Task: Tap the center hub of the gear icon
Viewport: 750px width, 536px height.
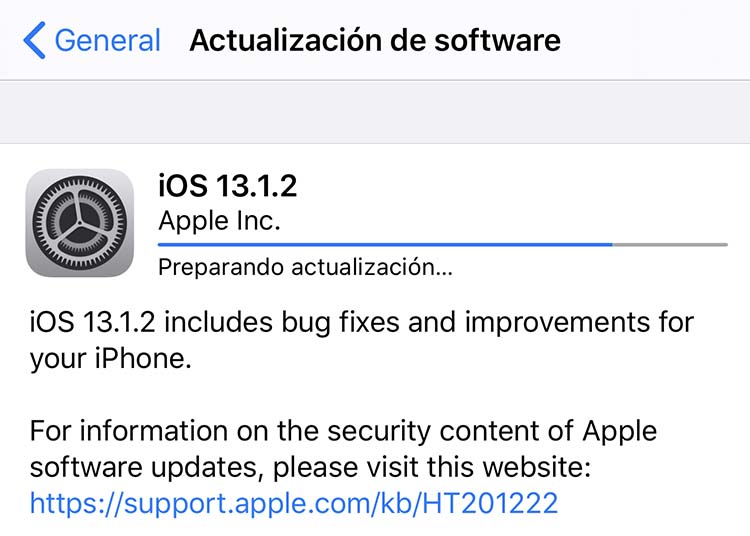Action: click(x=80, y=223)
